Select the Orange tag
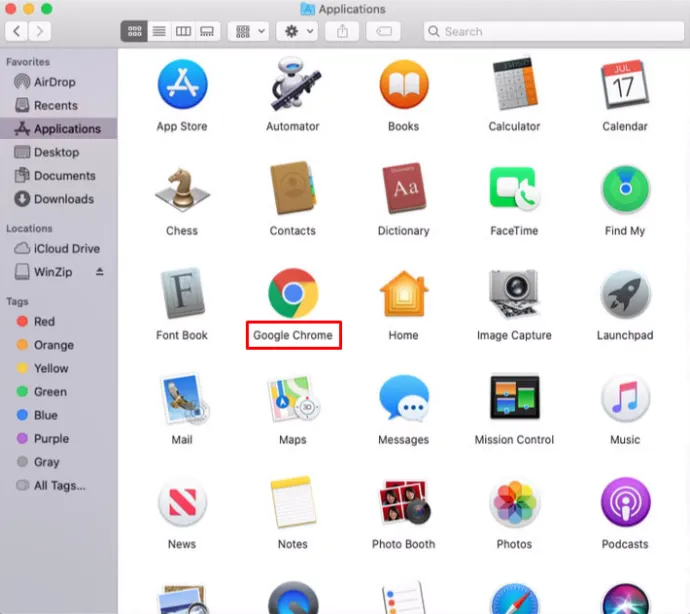Viewport: 690px width, 614px height. click(59, 345)
